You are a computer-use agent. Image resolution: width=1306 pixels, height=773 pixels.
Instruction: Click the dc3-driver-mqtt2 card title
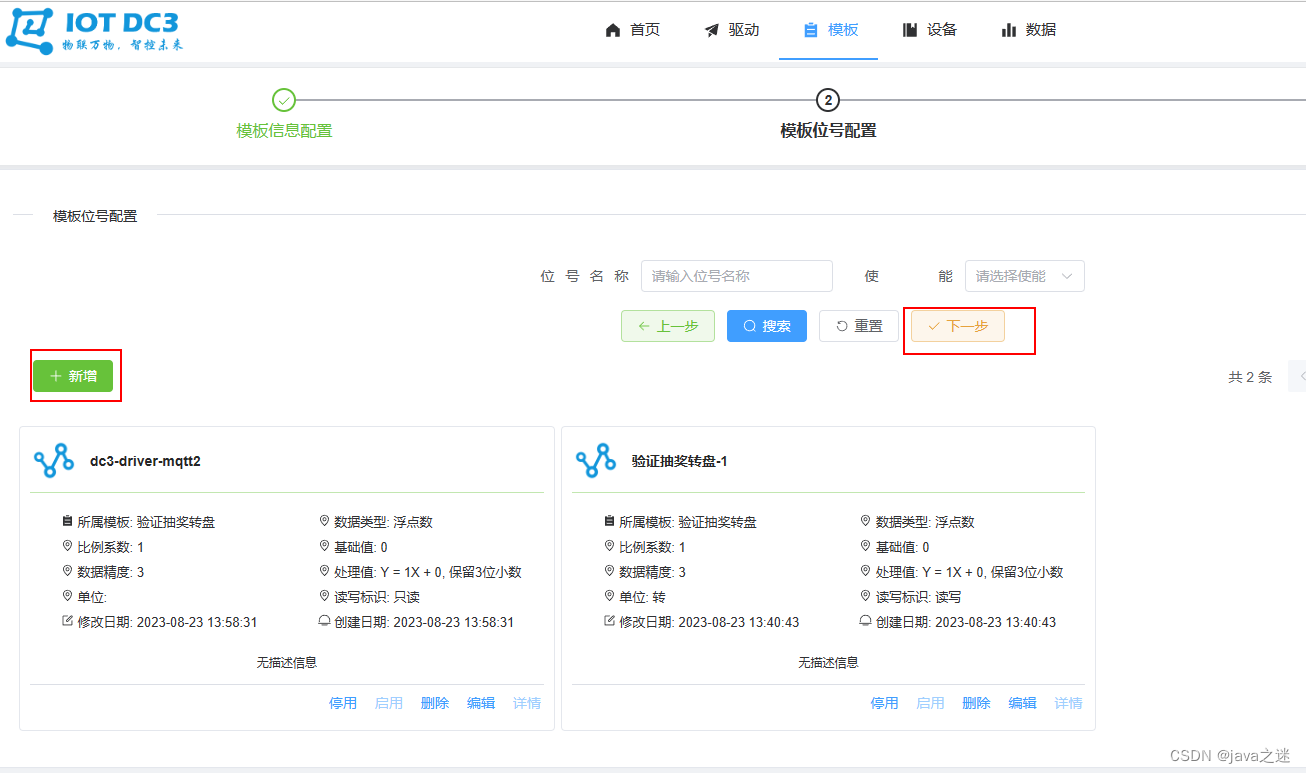click(145, 461)
